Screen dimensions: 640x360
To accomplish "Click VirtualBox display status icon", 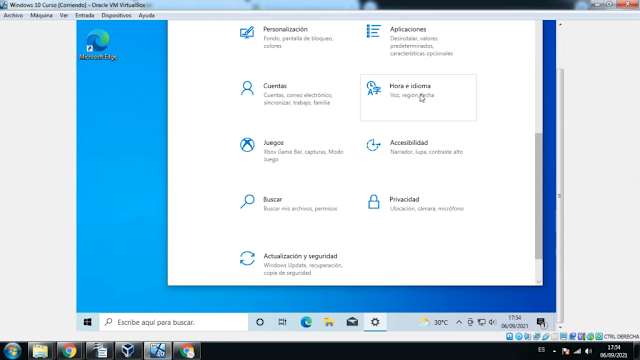I will 563,336.
